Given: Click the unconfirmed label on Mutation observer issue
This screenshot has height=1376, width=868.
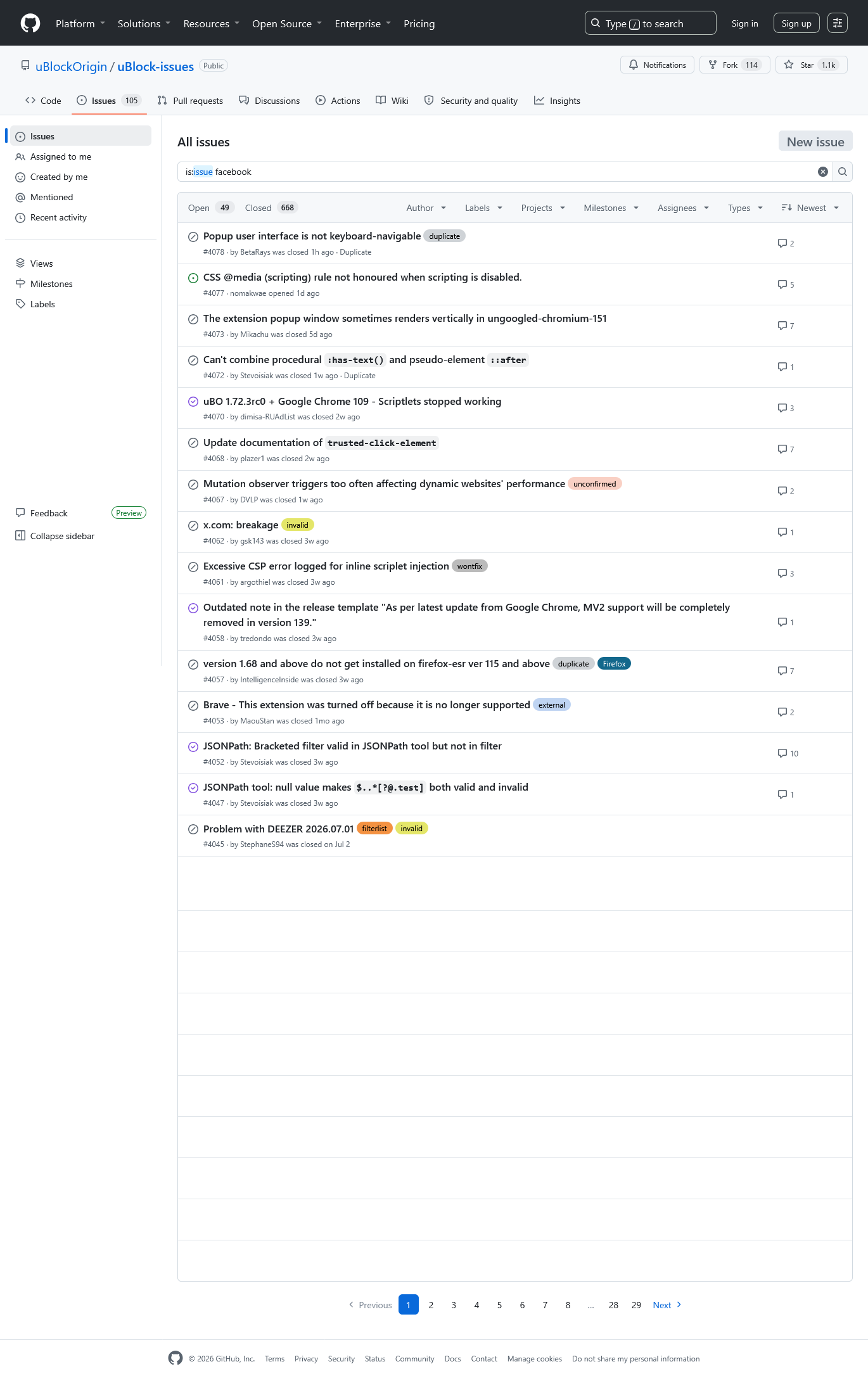Looking at the screenshot, I should coord(595,484).
